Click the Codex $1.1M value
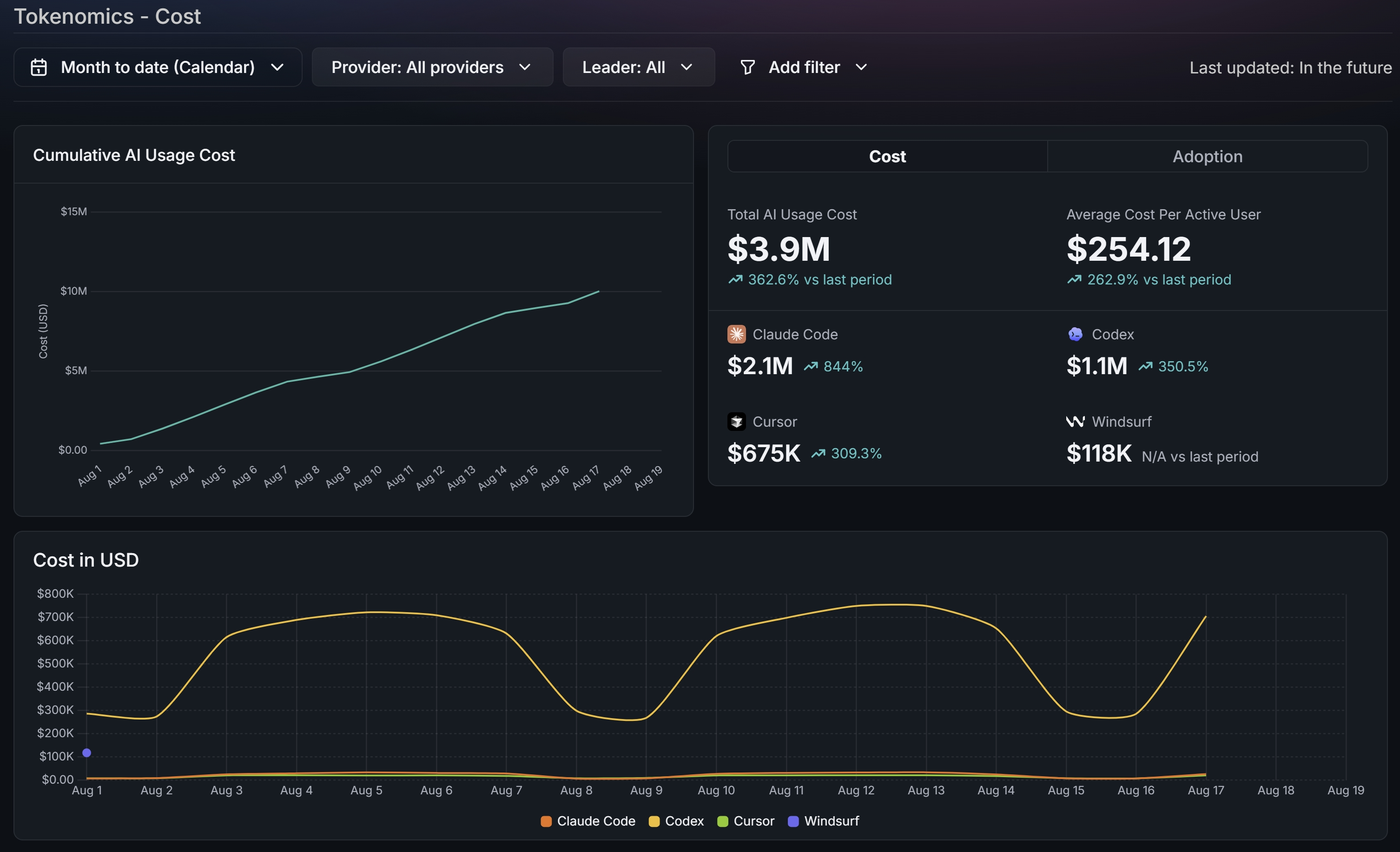 click(1096, 366)
